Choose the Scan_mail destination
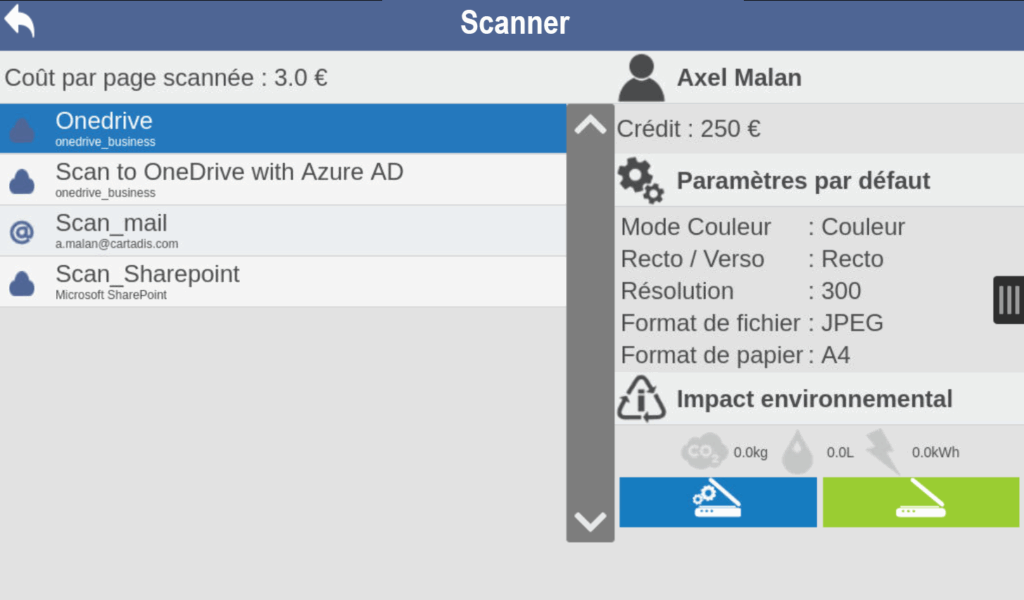The width and height of the screenshot is (1024, 600). coord(283,230)
